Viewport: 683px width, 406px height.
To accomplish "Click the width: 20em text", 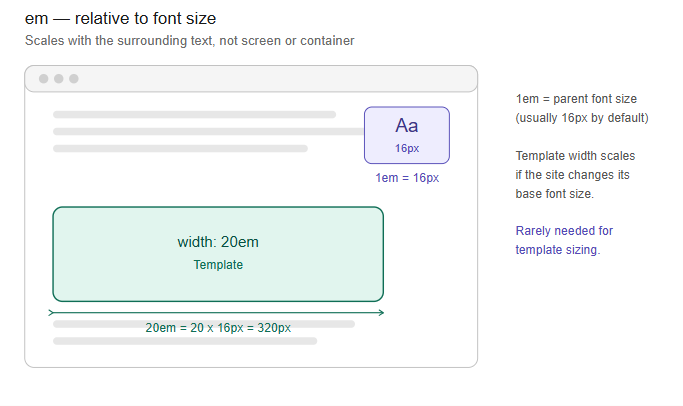I will tap(218, 242).
